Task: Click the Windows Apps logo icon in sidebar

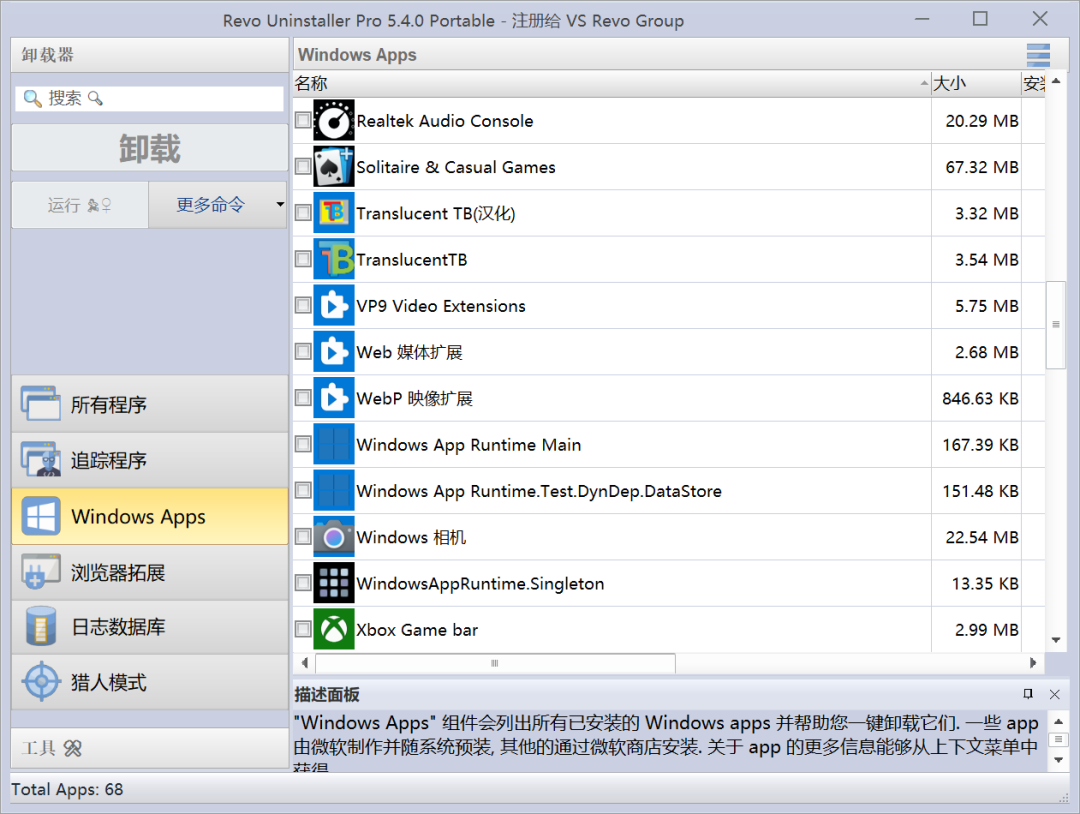Action: pos(41,516)
